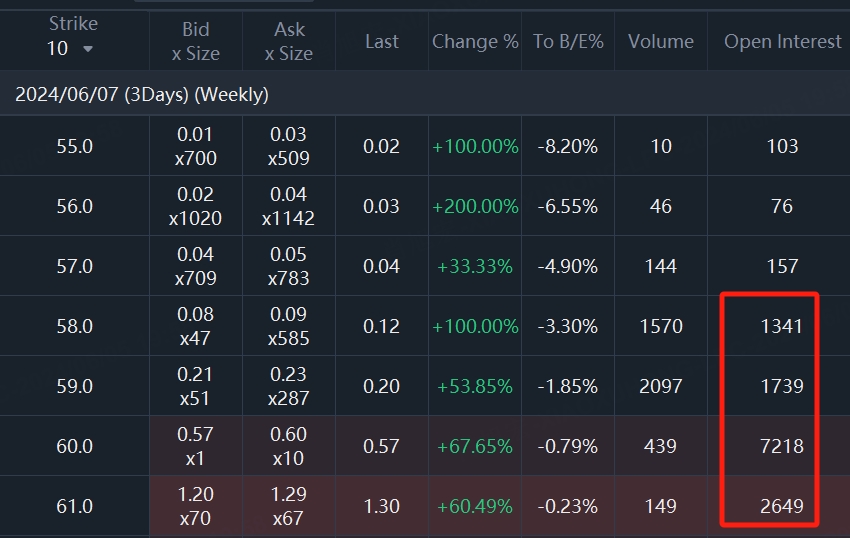The image size is (850, 538).
Task: Click the volume value 2097
Action: coord(660,386)
